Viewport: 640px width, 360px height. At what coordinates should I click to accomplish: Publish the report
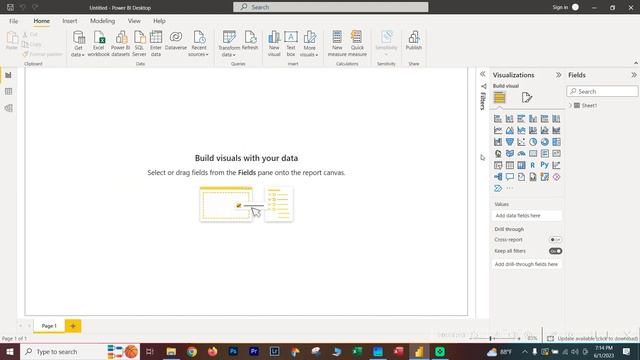[413, 41]
